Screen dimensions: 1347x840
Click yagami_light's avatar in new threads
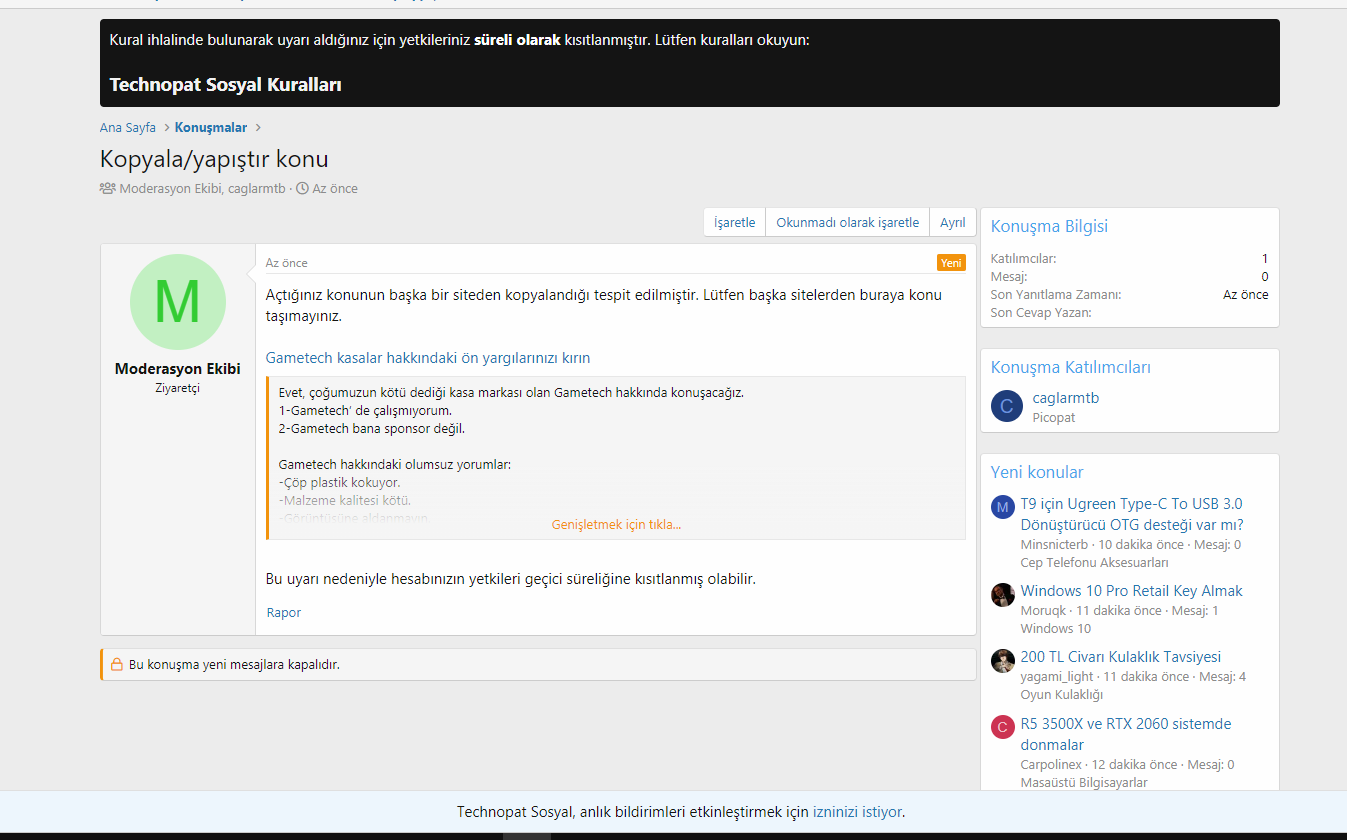(x=1003, y=661)
